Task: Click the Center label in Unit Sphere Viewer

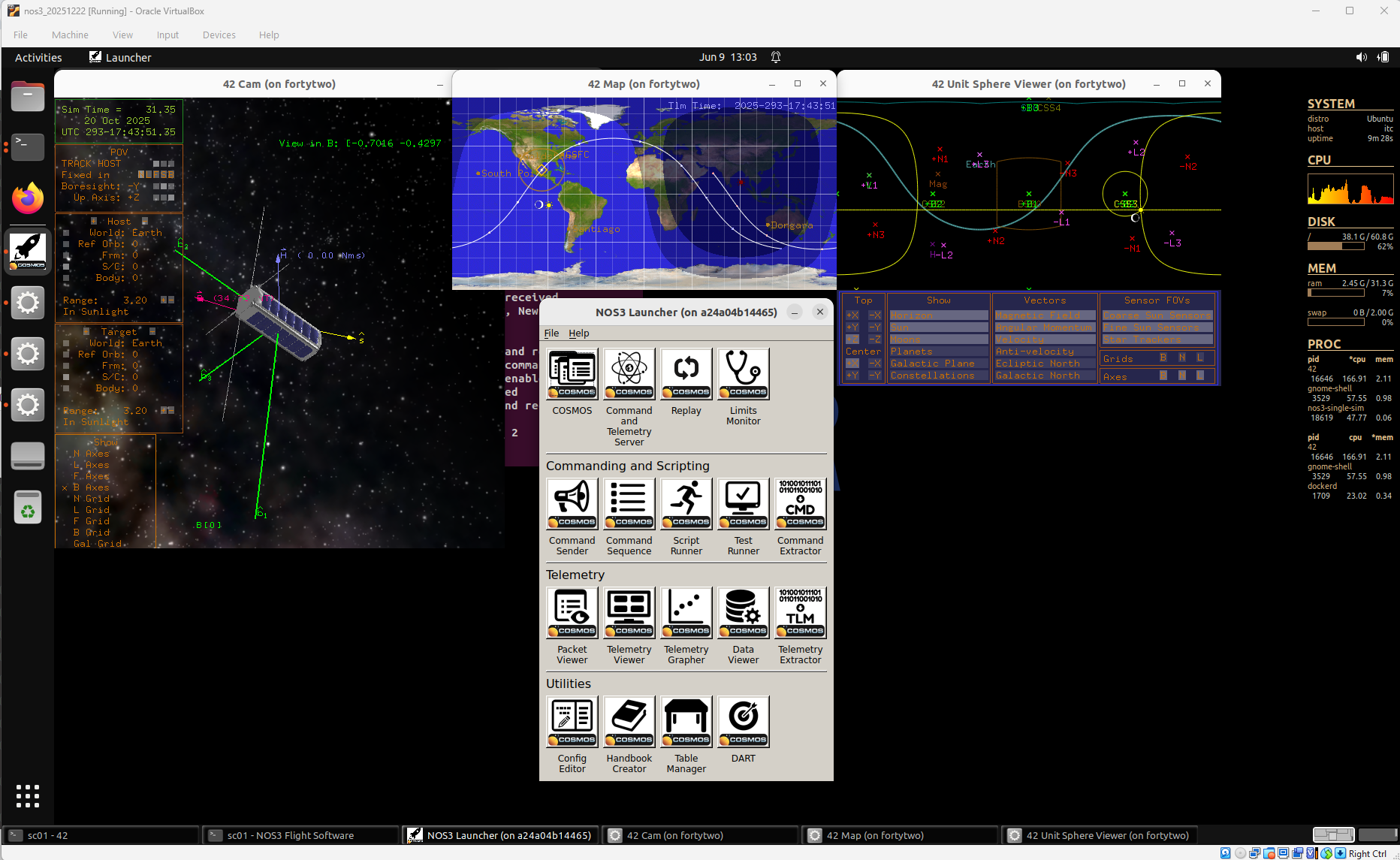Action: [863, 352]
